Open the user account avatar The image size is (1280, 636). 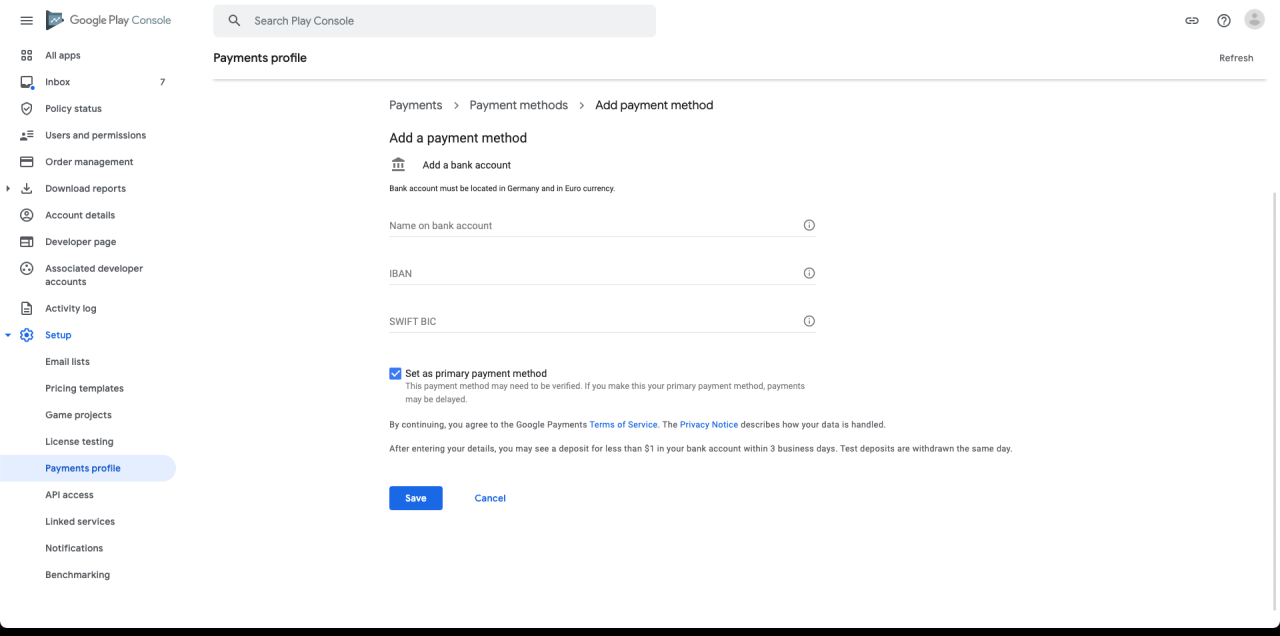[1254, 20]
